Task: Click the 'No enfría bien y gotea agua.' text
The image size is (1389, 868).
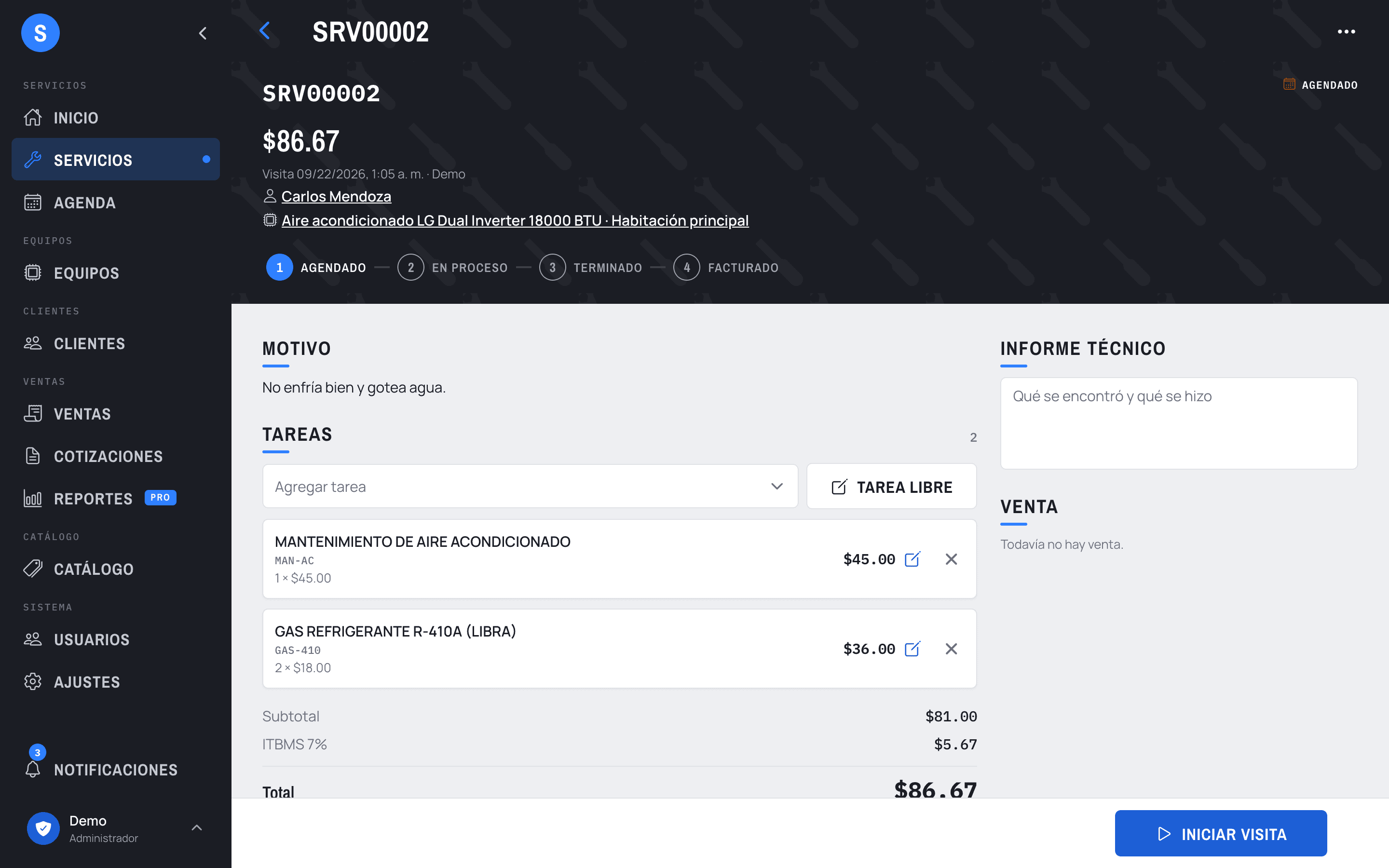Action: coord(354,388)
